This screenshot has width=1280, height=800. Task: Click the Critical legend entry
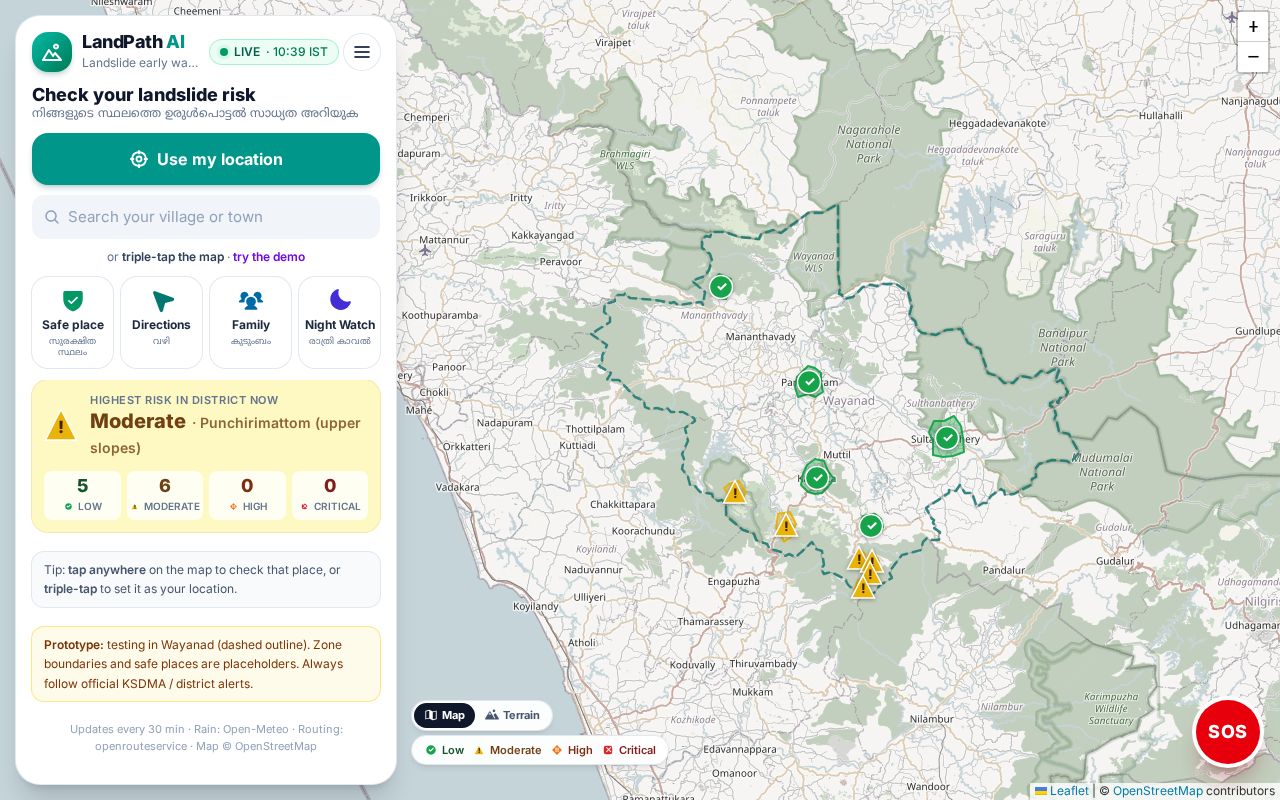pos(629,750)
